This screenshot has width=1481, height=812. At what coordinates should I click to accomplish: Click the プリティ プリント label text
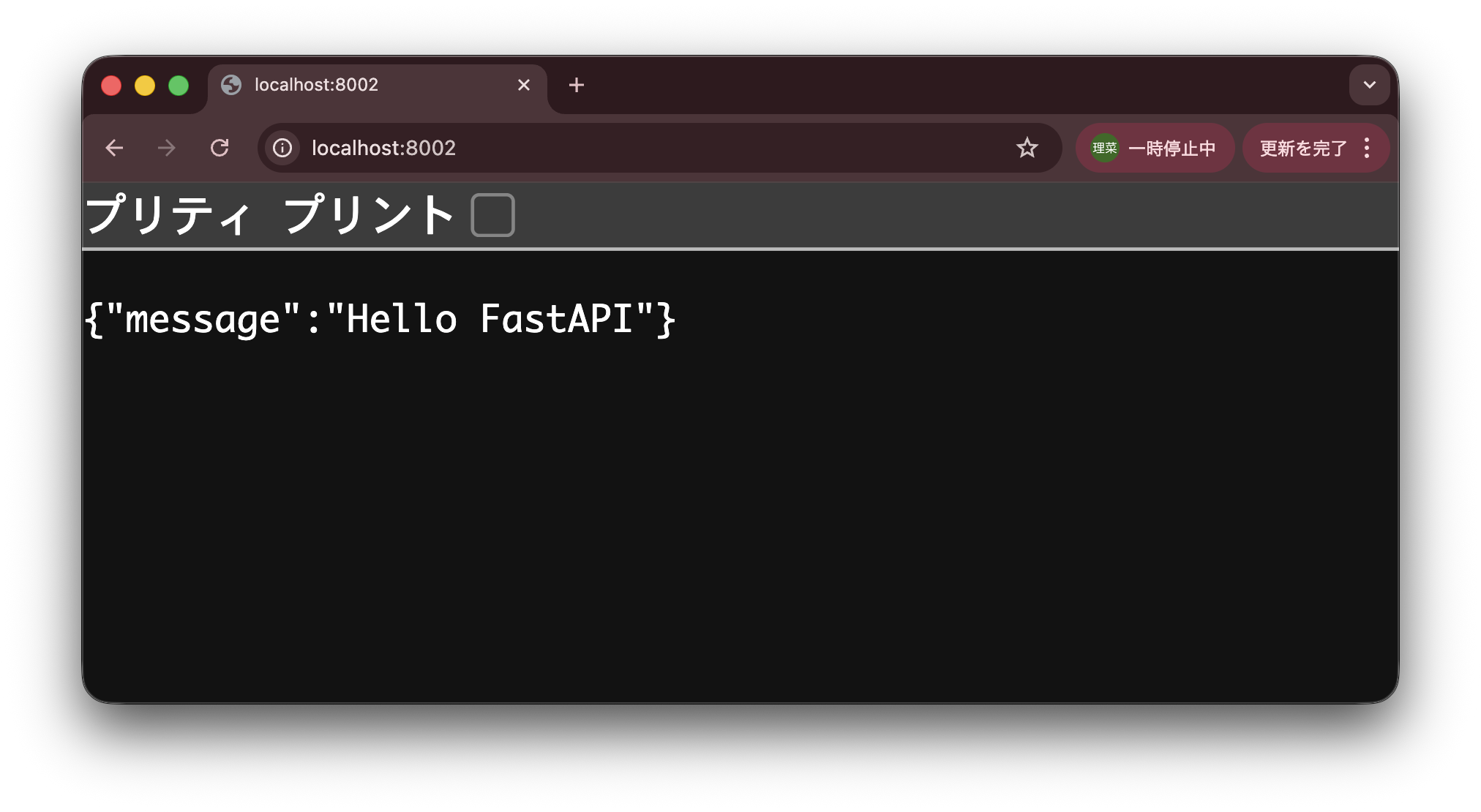click(269, 215)
